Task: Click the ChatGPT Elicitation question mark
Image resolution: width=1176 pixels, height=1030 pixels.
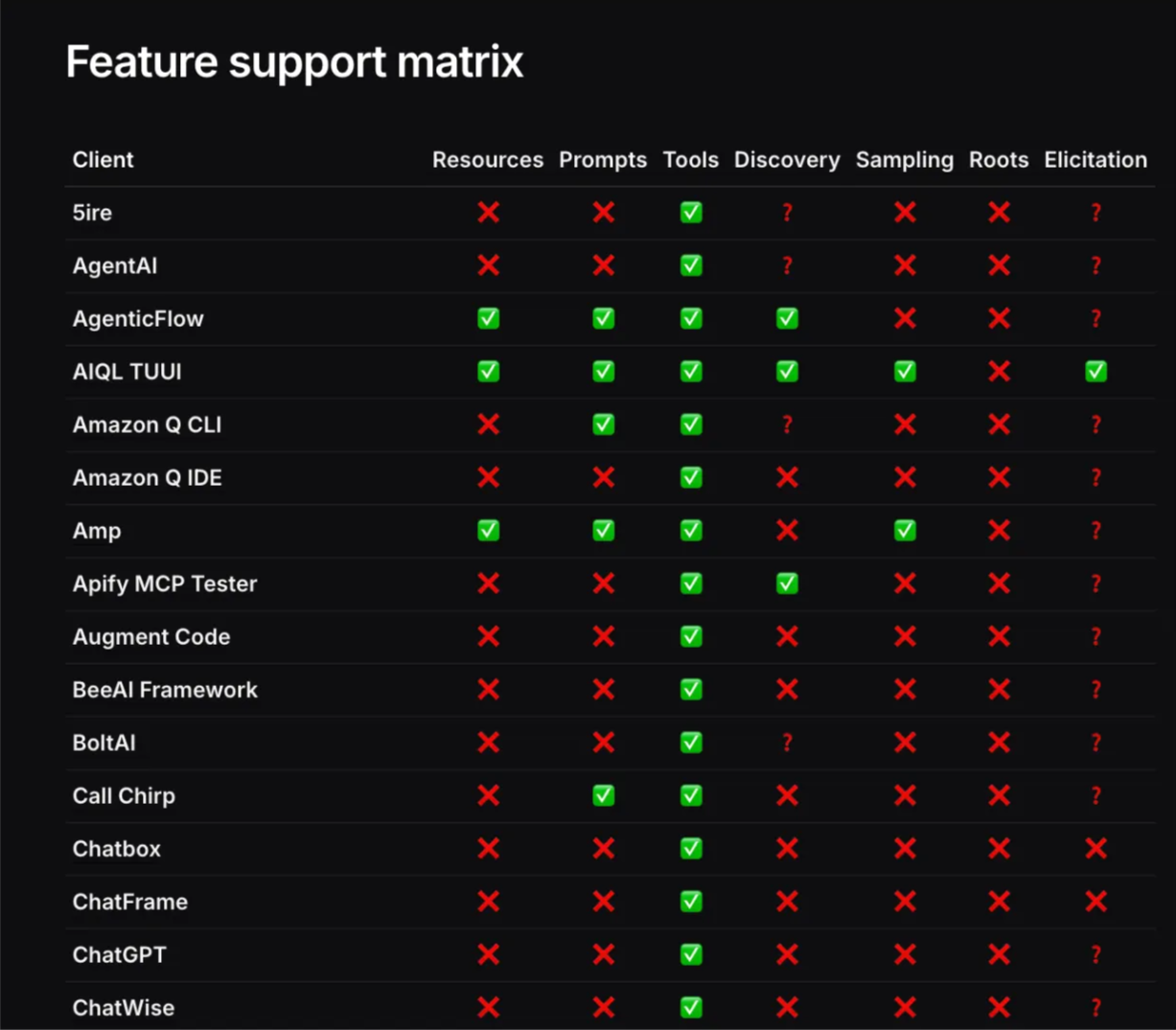Action: click(1095, 954)
